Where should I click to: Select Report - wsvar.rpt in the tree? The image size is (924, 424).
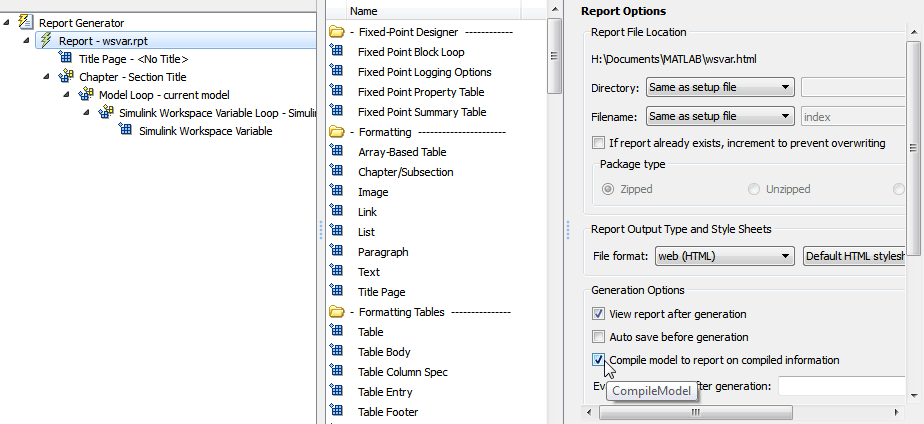(x=103, y=41)
